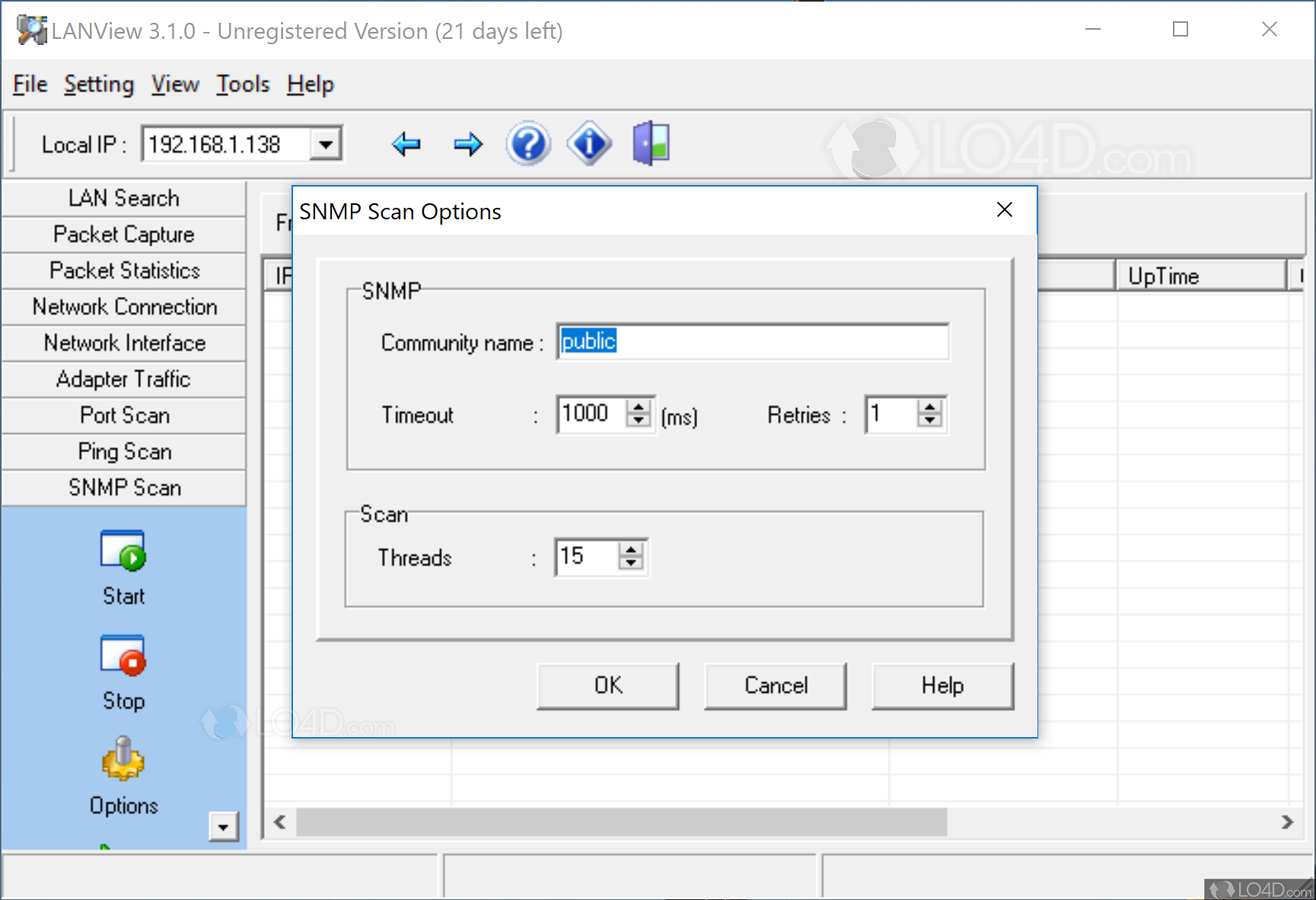Click the Stop scan icon

[123, 656]
